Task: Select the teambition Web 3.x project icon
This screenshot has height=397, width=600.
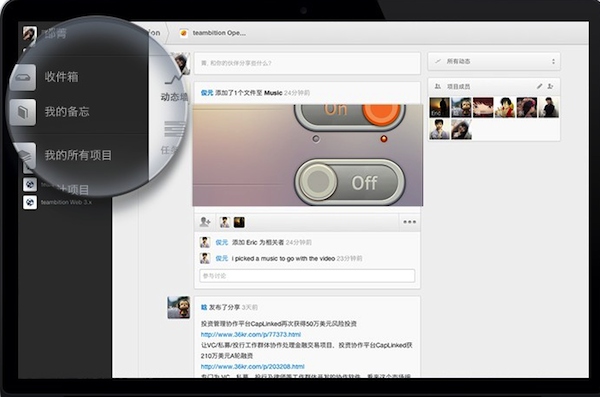Action: (30, 202)
